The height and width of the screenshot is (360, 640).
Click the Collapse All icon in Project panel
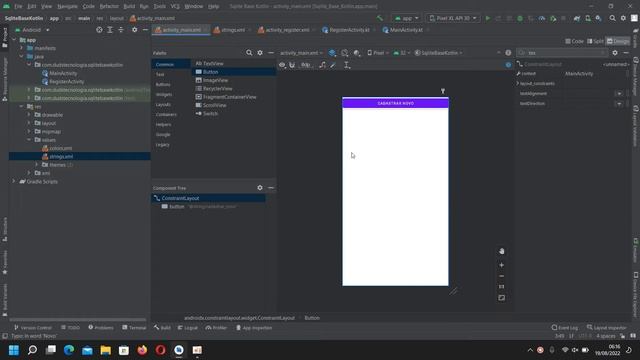(x=121, y=30)
